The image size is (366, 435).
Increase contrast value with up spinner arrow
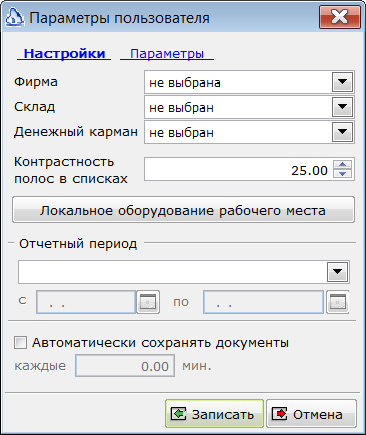(x=342, y=164)
